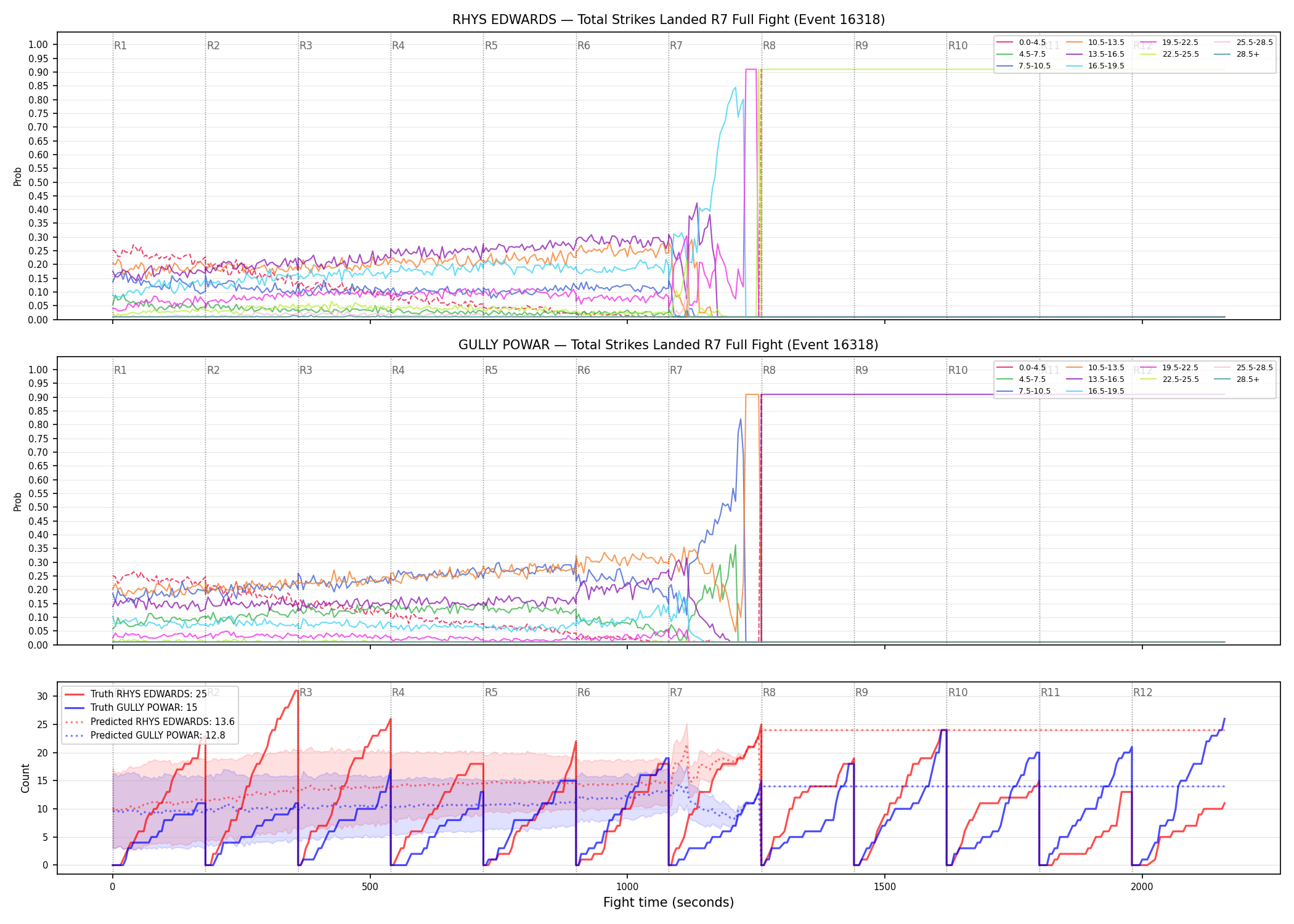Click the R4 round label in the count chart
This screenshot has height=924, width=1294.
(x=398, y=692)
